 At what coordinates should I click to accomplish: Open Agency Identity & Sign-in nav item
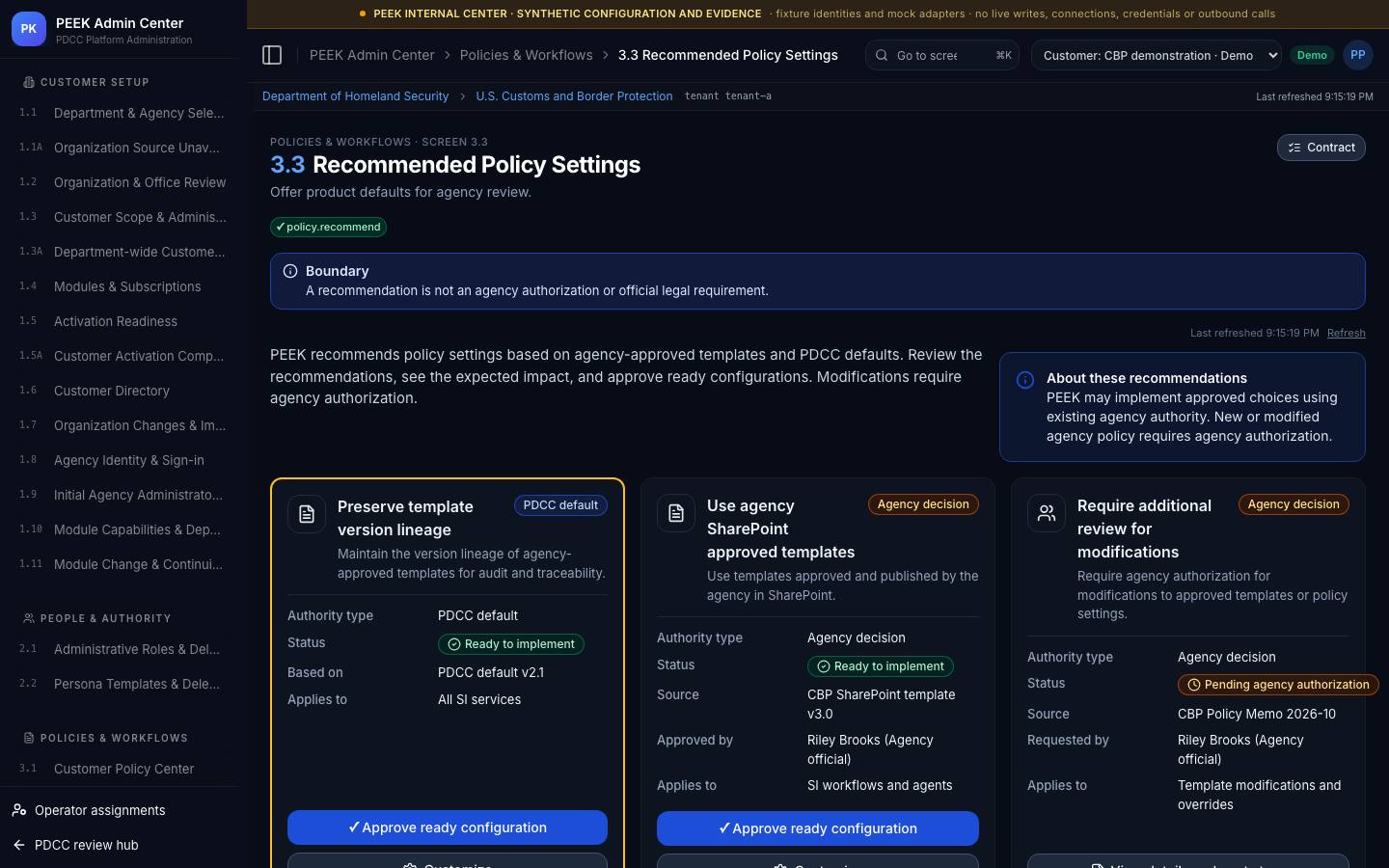(122, 460)
